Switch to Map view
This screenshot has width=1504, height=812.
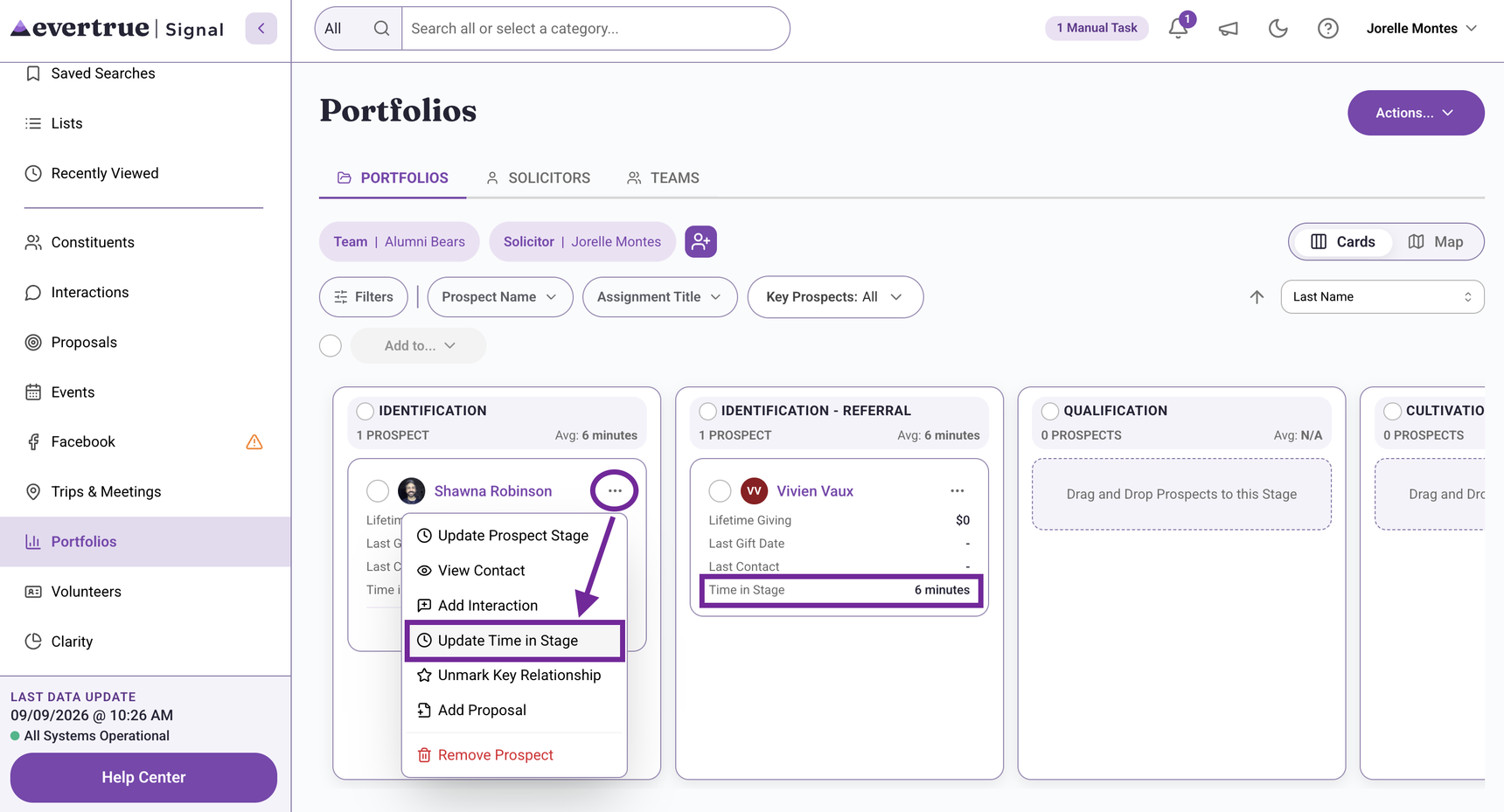click(x=1436, y=242)
